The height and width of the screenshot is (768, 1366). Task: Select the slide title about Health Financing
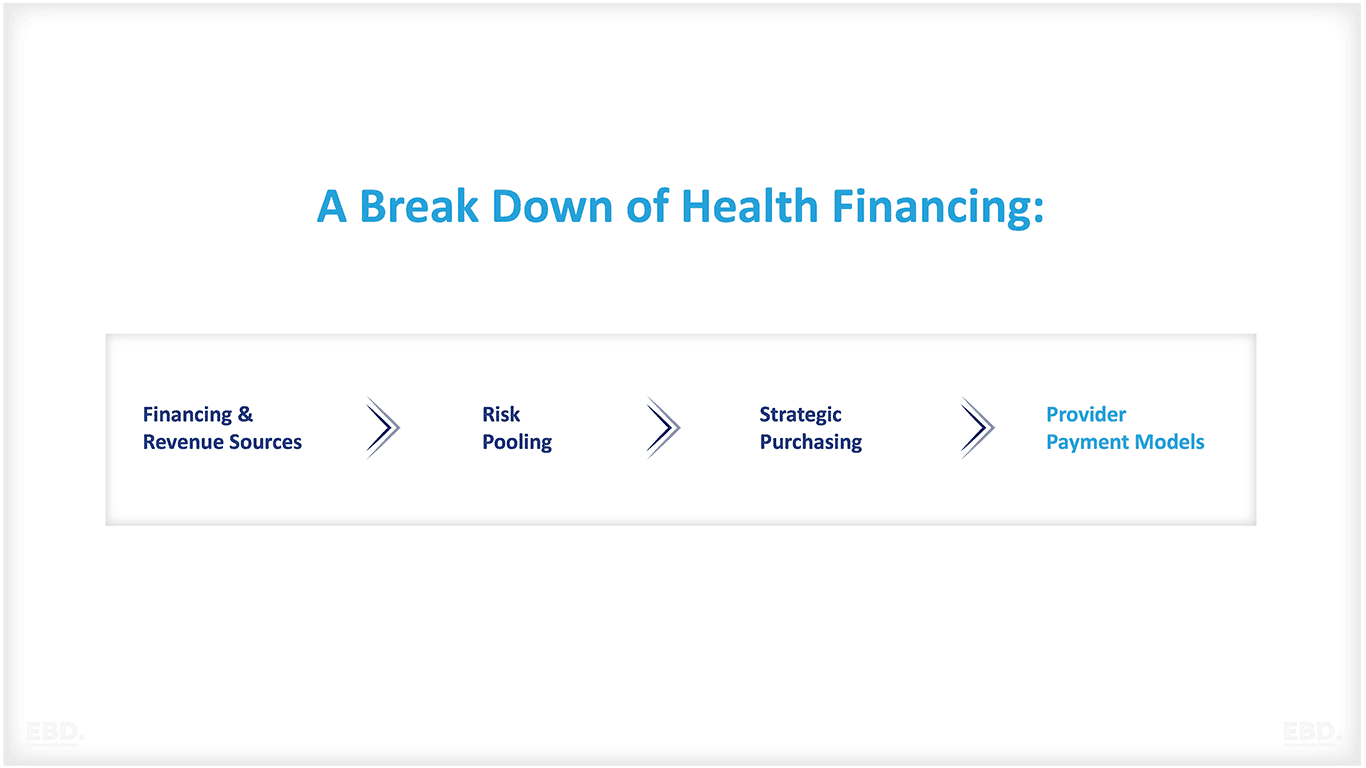click(x=680, y=207)
